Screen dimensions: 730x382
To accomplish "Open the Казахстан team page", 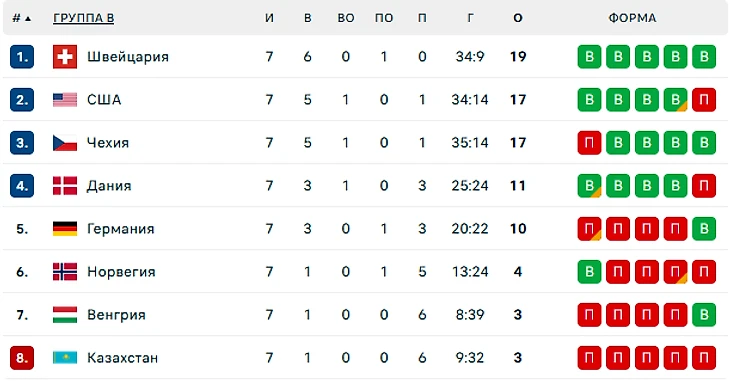I will pyautogui.click(x=122, y=358).
